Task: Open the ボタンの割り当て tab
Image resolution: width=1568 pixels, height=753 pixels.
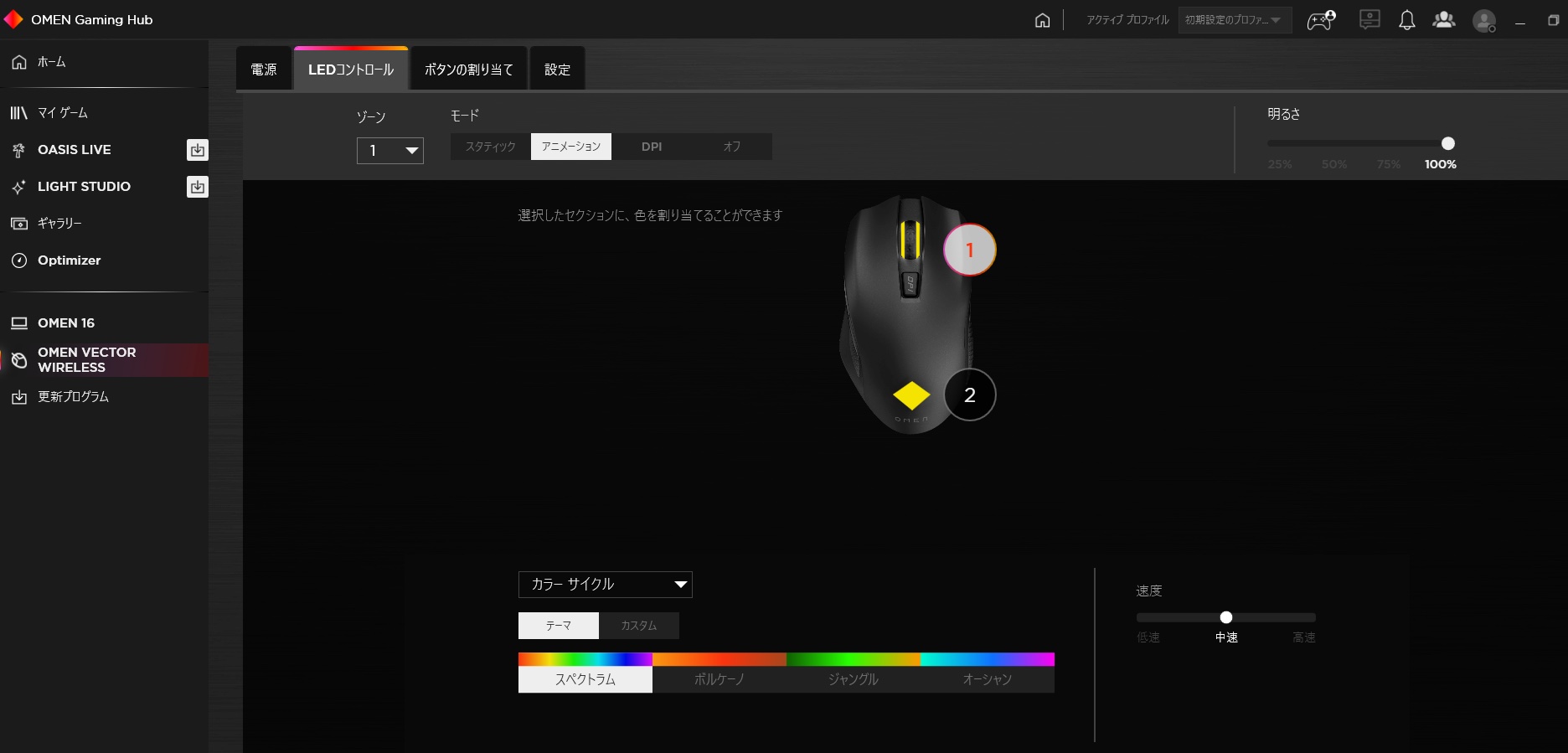Action: (x=469, y=70)
